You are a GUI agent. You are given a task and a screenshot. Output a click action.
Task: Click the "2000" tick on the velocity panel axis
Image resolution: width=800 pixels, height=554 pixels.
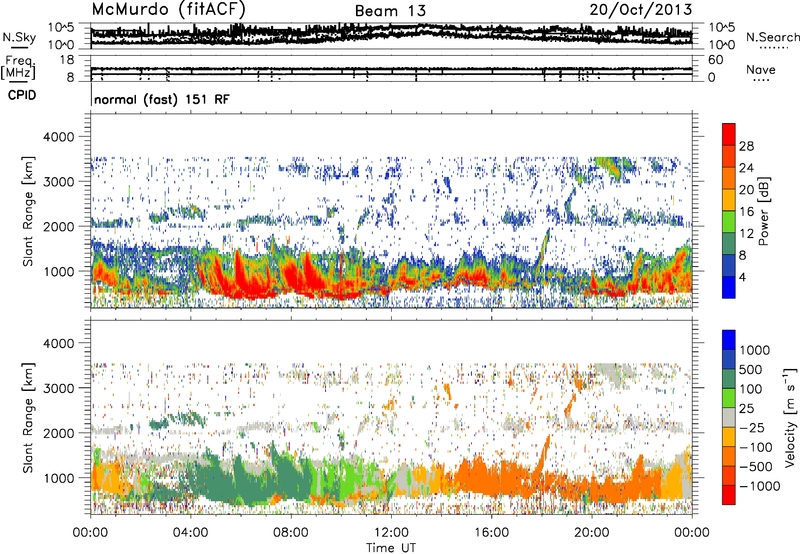(x=60, y=433)
